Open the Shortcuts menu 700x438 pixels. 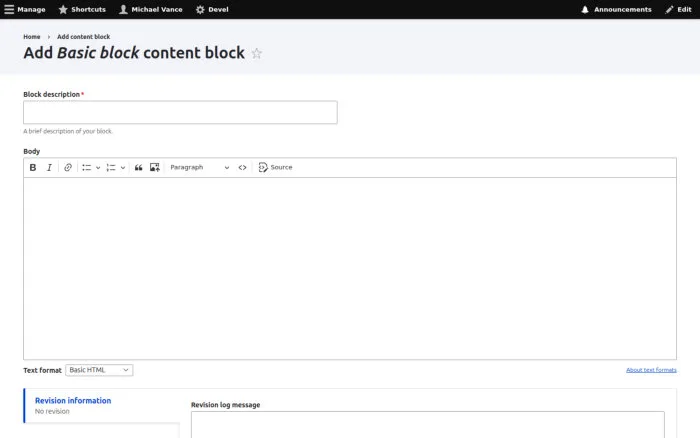coord(82,9)
